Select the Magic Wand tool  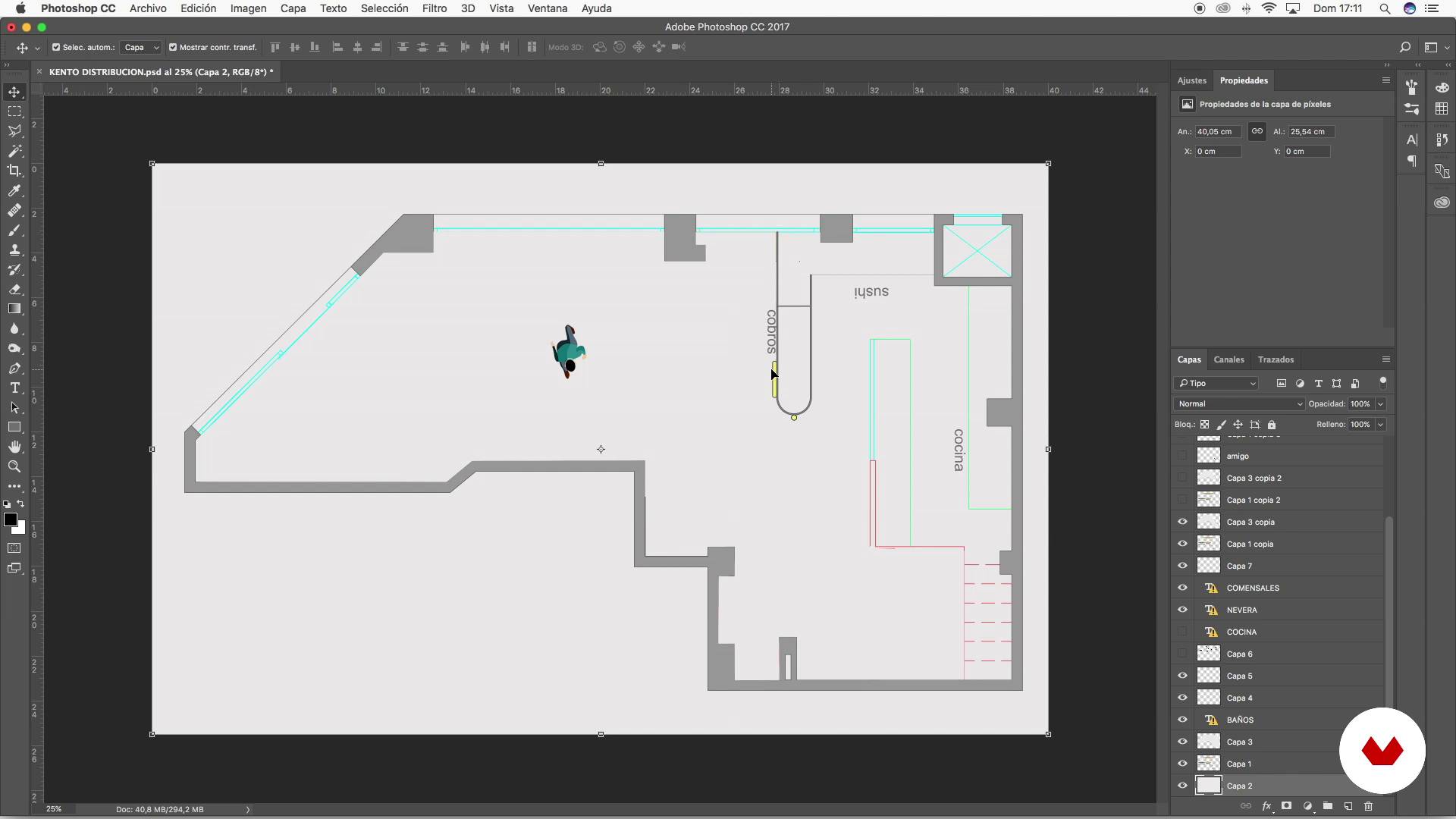click(x=14, y=151)
